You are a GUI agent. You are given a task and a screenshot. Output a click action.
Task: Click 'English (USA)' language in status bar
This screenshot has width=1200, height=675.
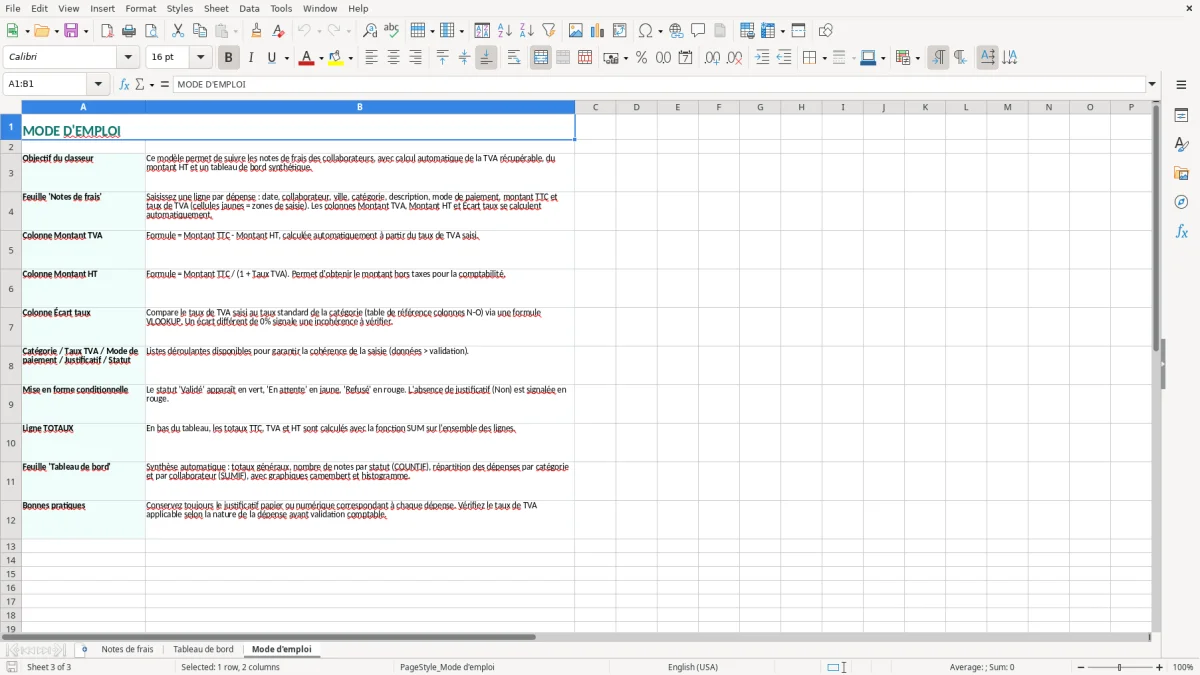click(693, 667)
